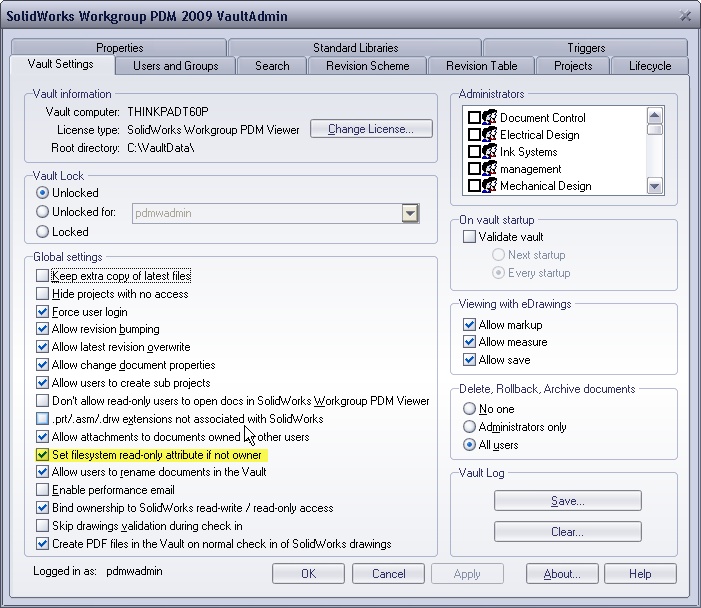701x608 pixels.
Task: Click the management group icon
Action: [490, 169]
